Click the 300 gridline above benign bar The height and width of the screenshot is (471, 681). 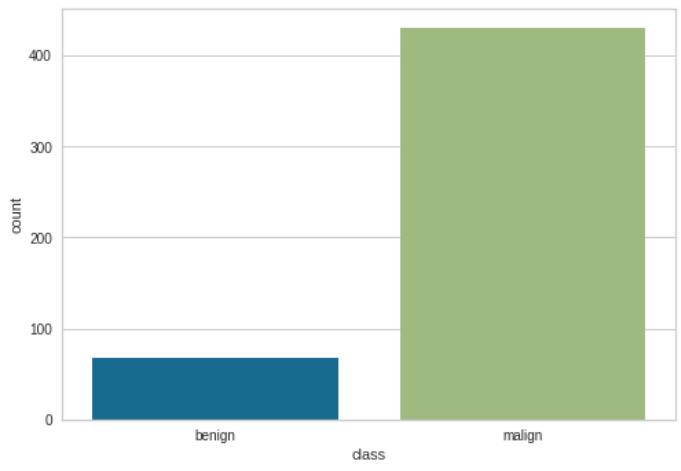pyautogui.click(x=215, y=147)
